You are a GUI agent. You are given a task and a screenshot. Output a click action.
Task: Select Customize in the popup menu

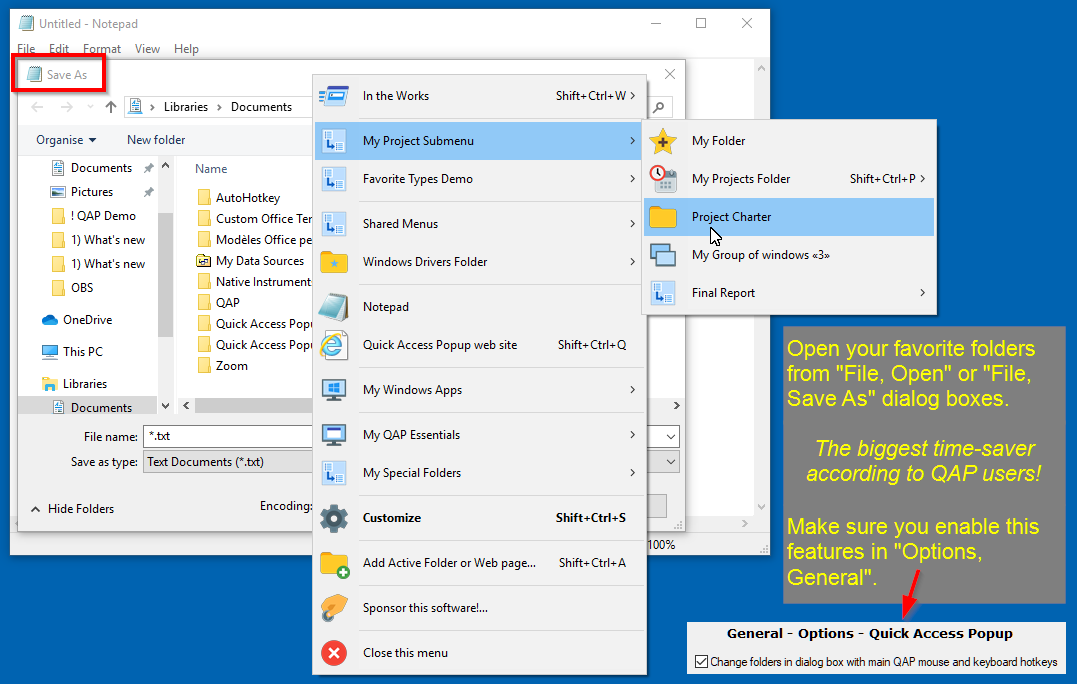[480, 518]
